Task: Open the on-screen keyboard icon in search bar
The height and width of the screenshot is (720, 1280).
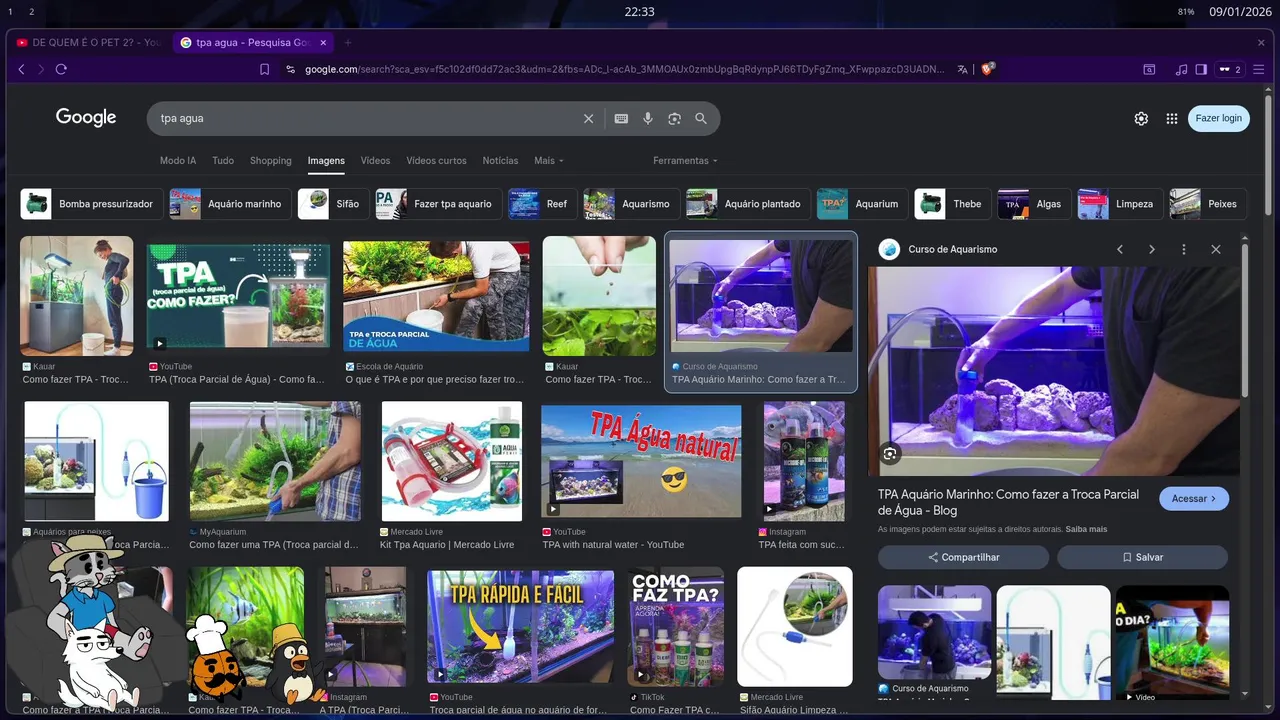Action: point(621,118)
